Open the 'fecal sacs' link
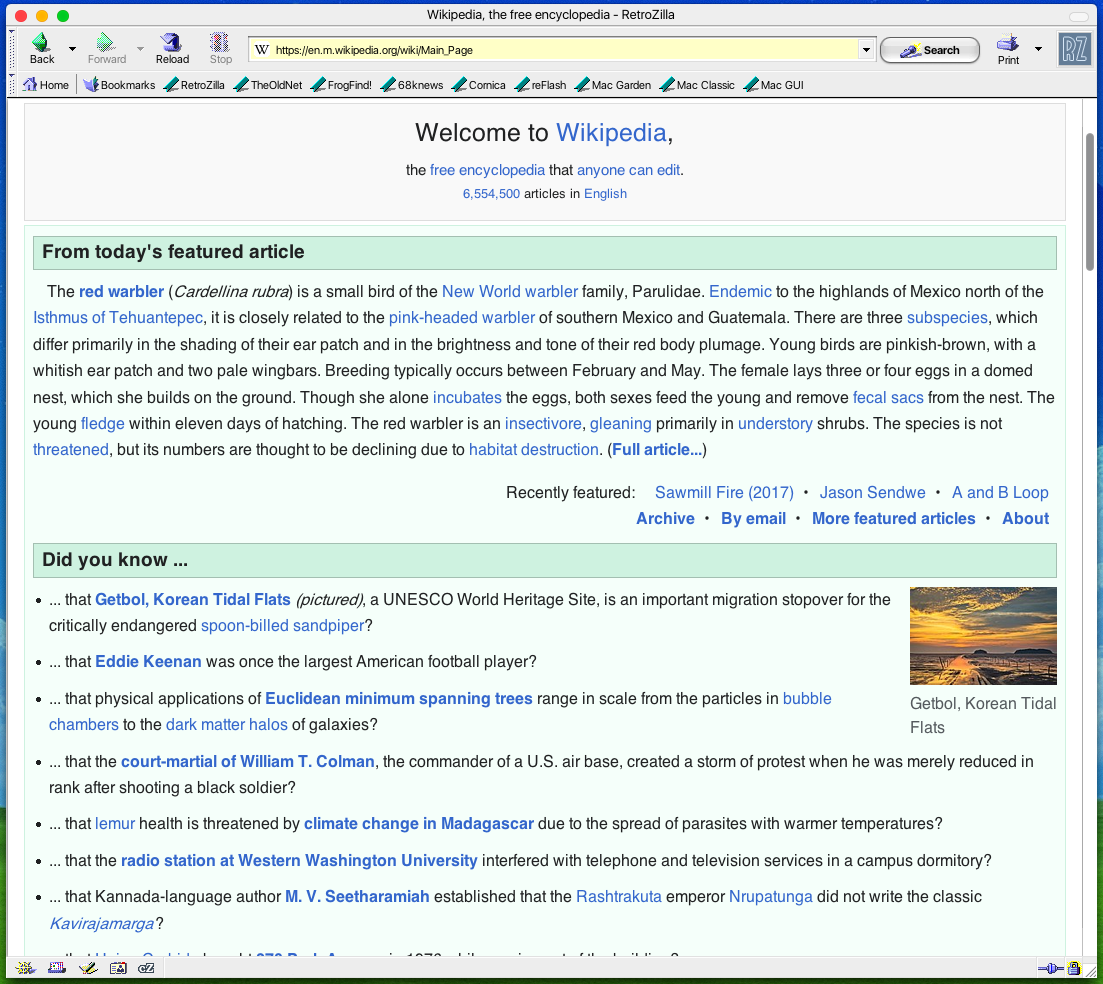This screenshot has height=984, width=1103. (888, 397)
